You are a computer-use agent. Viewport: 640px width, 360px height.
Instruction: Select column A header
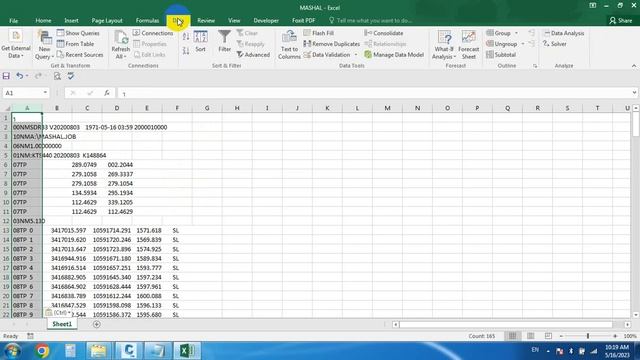[x=27, y=108]
